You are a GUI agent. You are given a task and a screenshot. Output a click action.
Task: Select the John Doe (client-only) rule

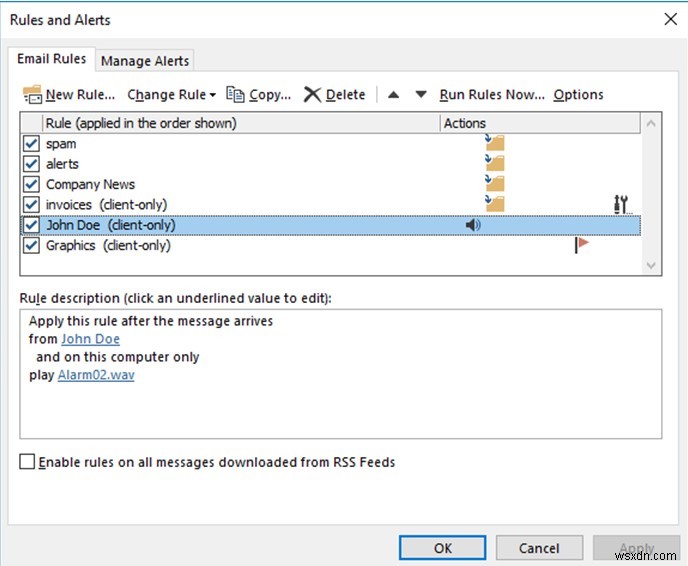331,225
